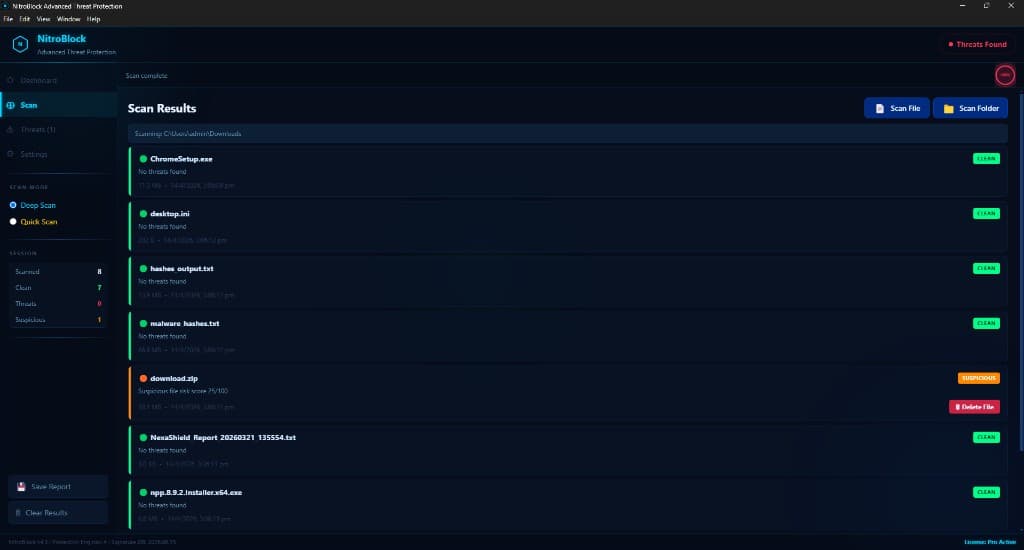Click the Suspicious file risk score text
Screen dimensions: 1024x550
click(183, 391)
